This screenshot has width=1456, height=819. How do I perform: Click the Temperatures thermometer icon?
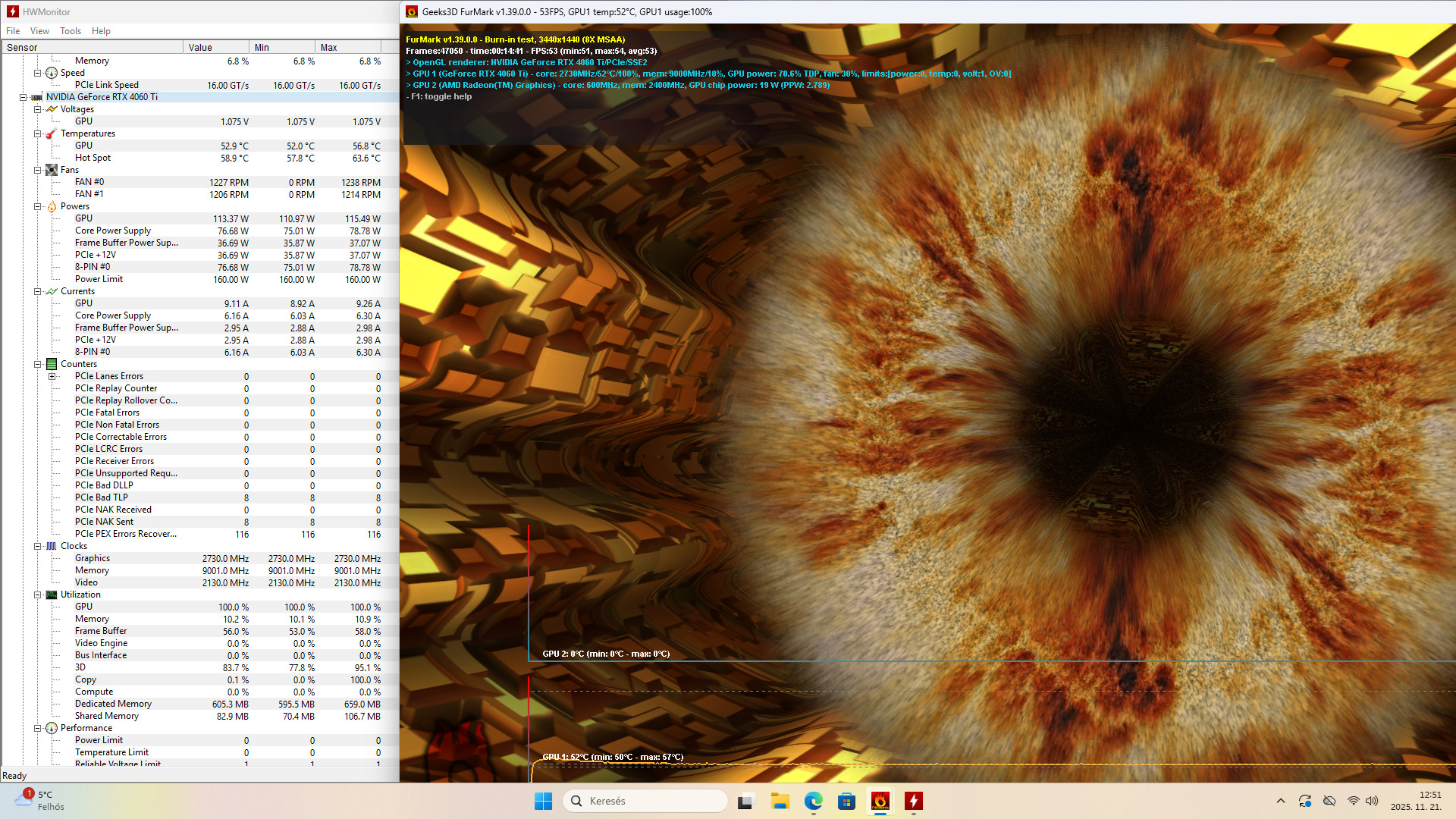(x=51, y=133)
